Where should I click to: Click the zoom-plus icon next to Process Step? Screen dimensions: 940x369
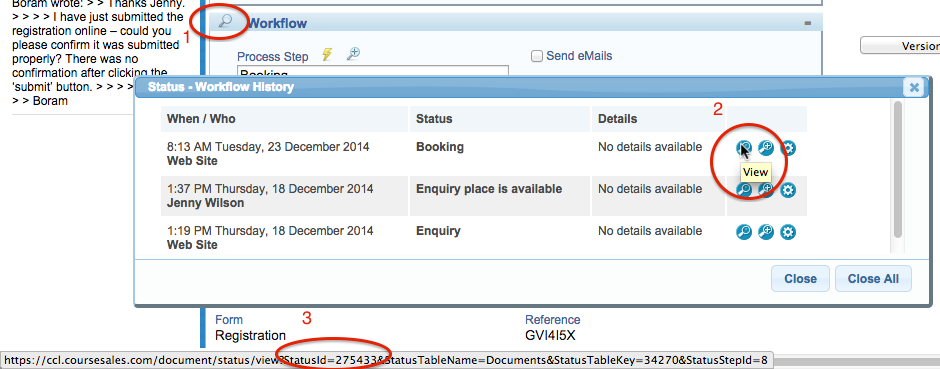pos(354,55)
